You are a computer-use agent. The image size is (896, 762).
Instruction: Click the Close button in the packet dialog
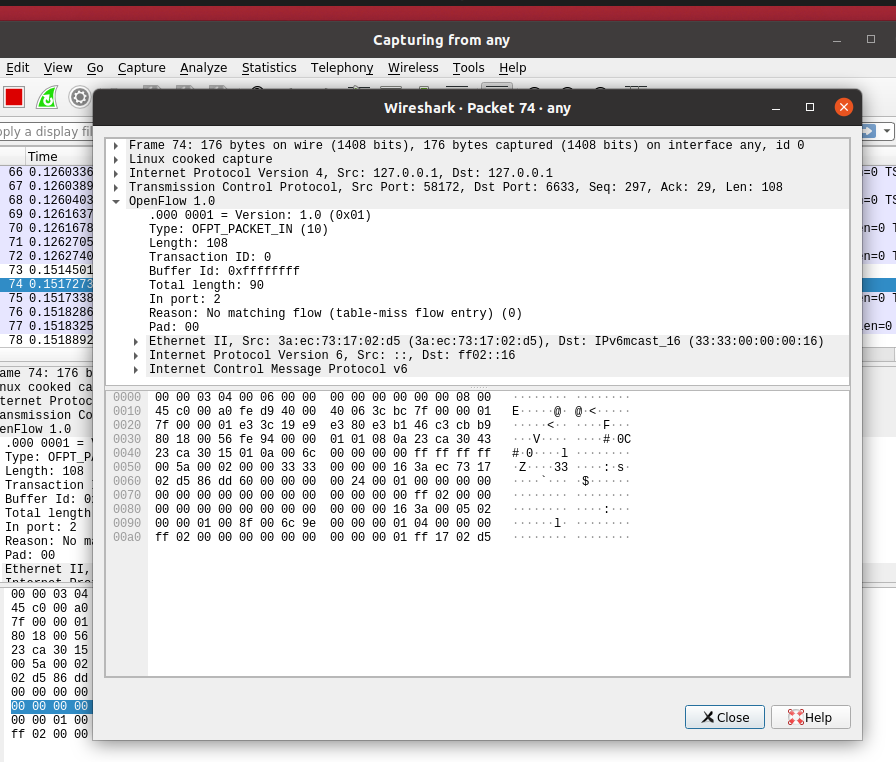pyautogui.click(x=725, y=717)
